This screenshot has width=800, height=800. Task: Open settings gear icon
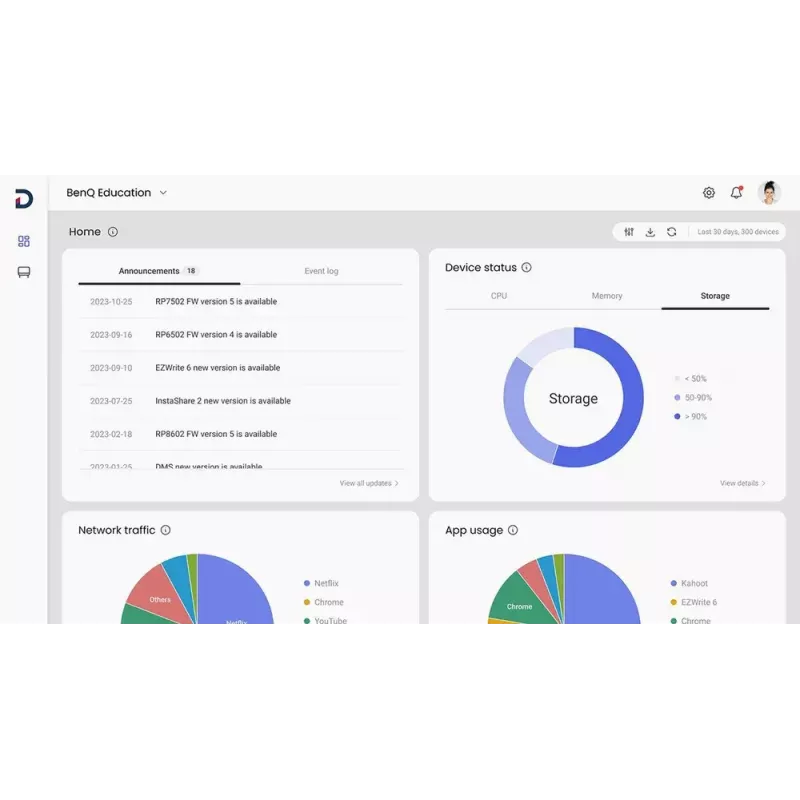coord(709,193)
